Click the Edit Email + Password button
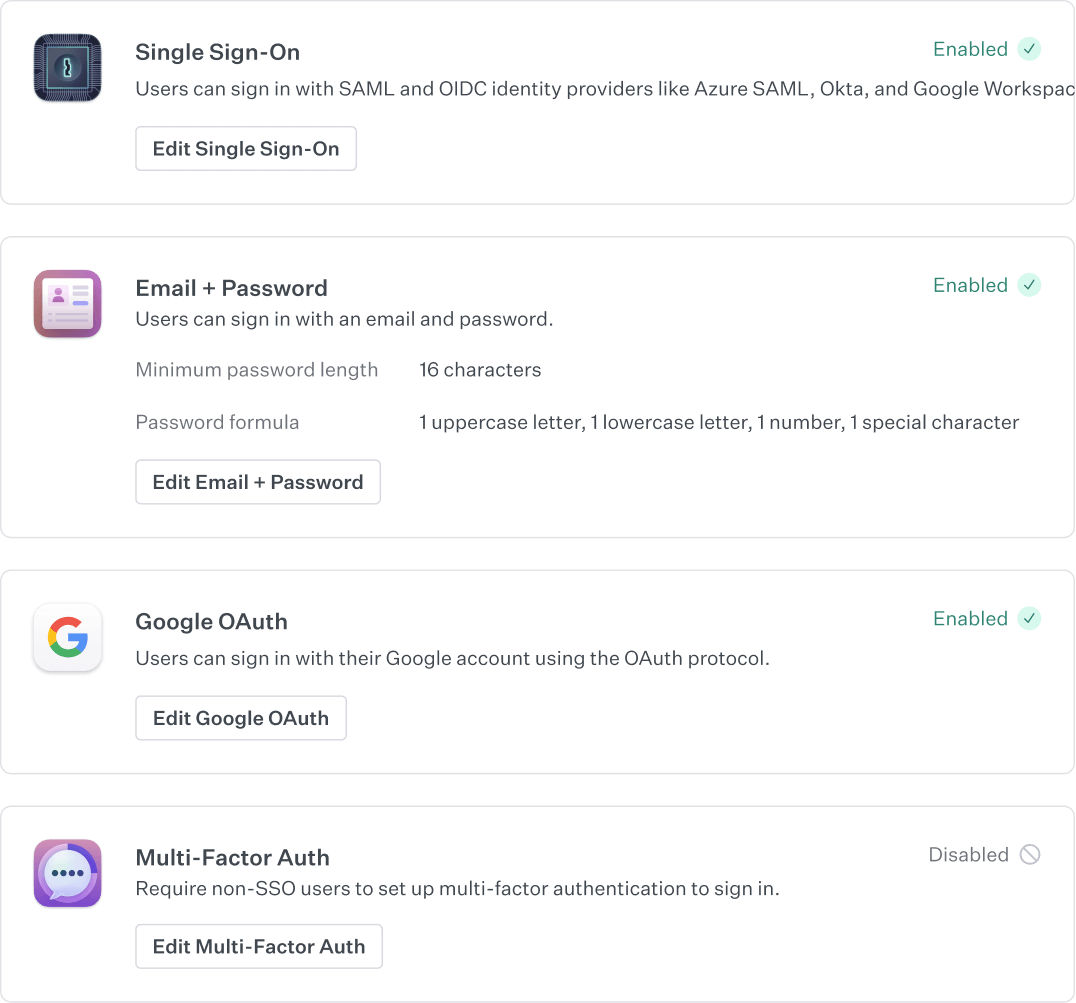This screenshot has width=1076, height=1003. (257, 481)
